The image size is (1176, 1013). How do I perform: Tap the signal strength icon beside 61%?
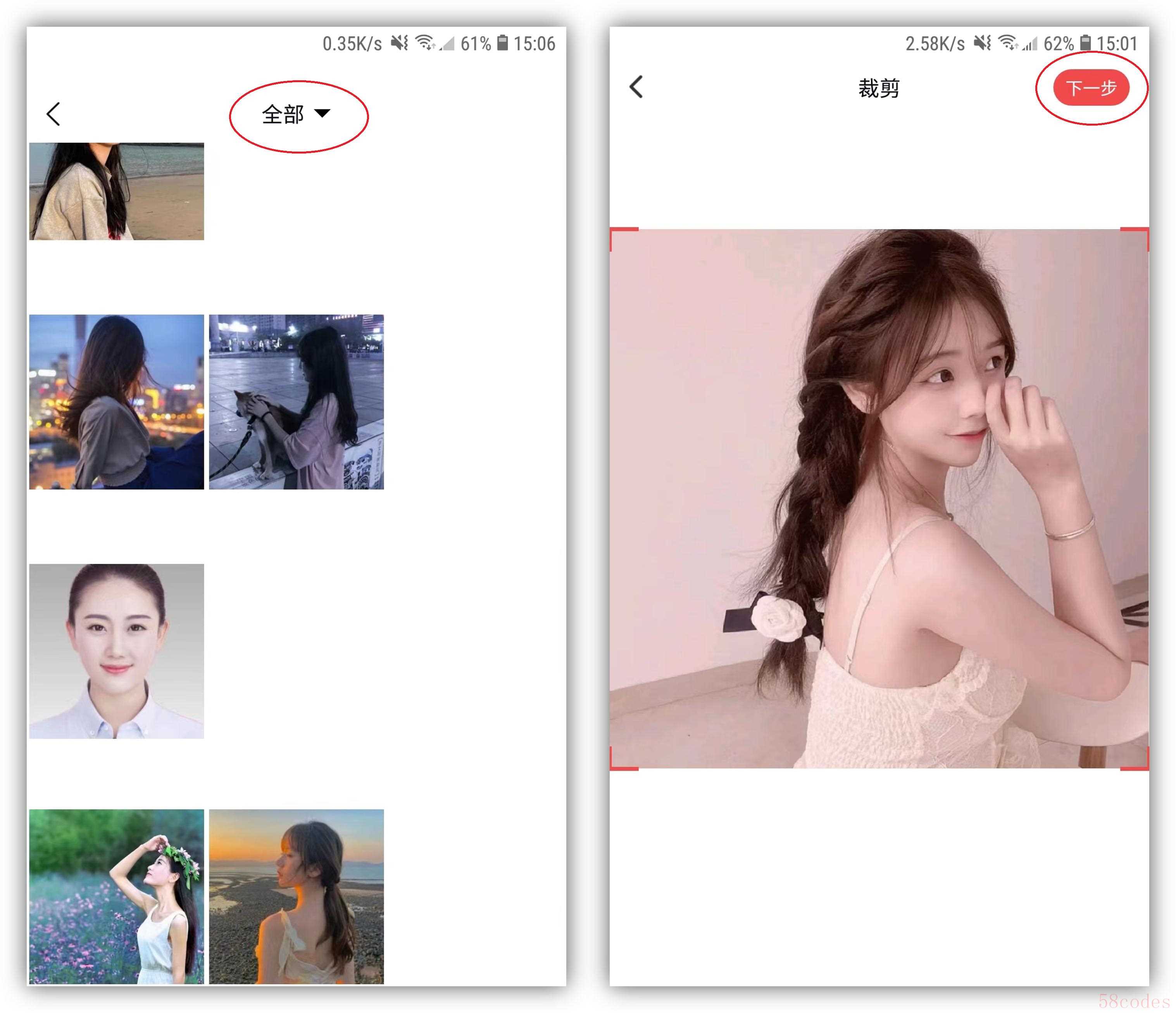pyautogui.click(x=447, y=43)
